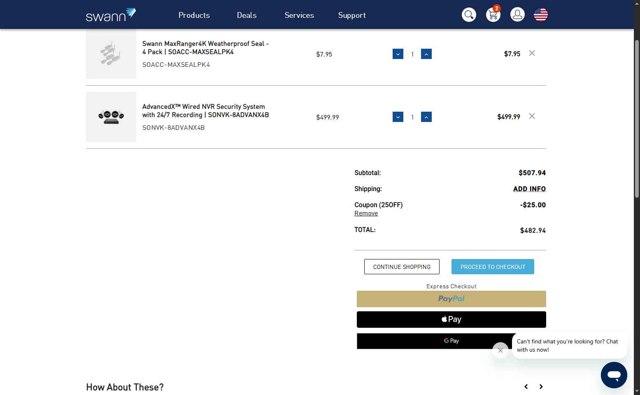640x395 pixels.
Task: Open the Products menu
Action: pyautogui.click(x=194, y=15)
